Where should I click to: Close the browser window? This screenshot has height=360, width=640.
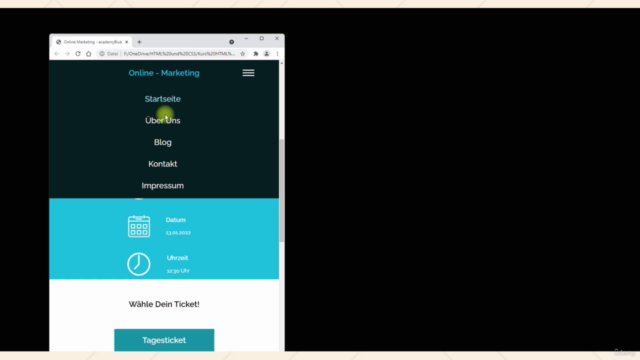[277, 38]
